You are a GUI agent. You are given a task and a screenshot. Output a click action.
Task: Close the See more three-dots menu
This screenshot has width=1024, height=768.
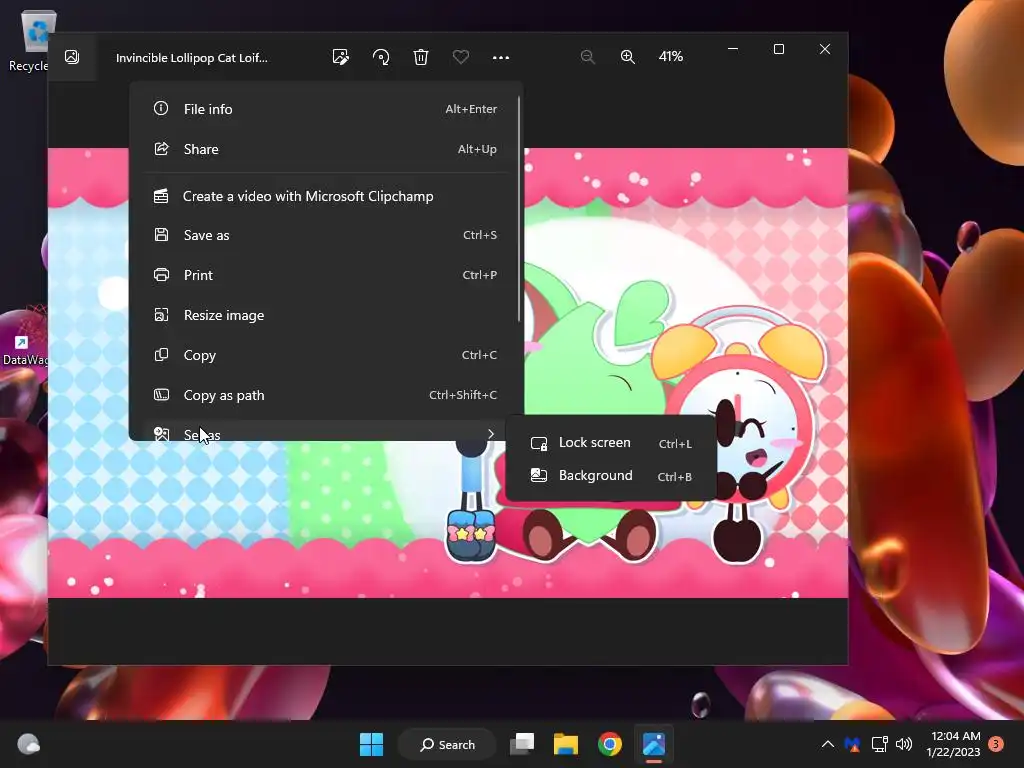pyautogui.click(x=500, y=57)
